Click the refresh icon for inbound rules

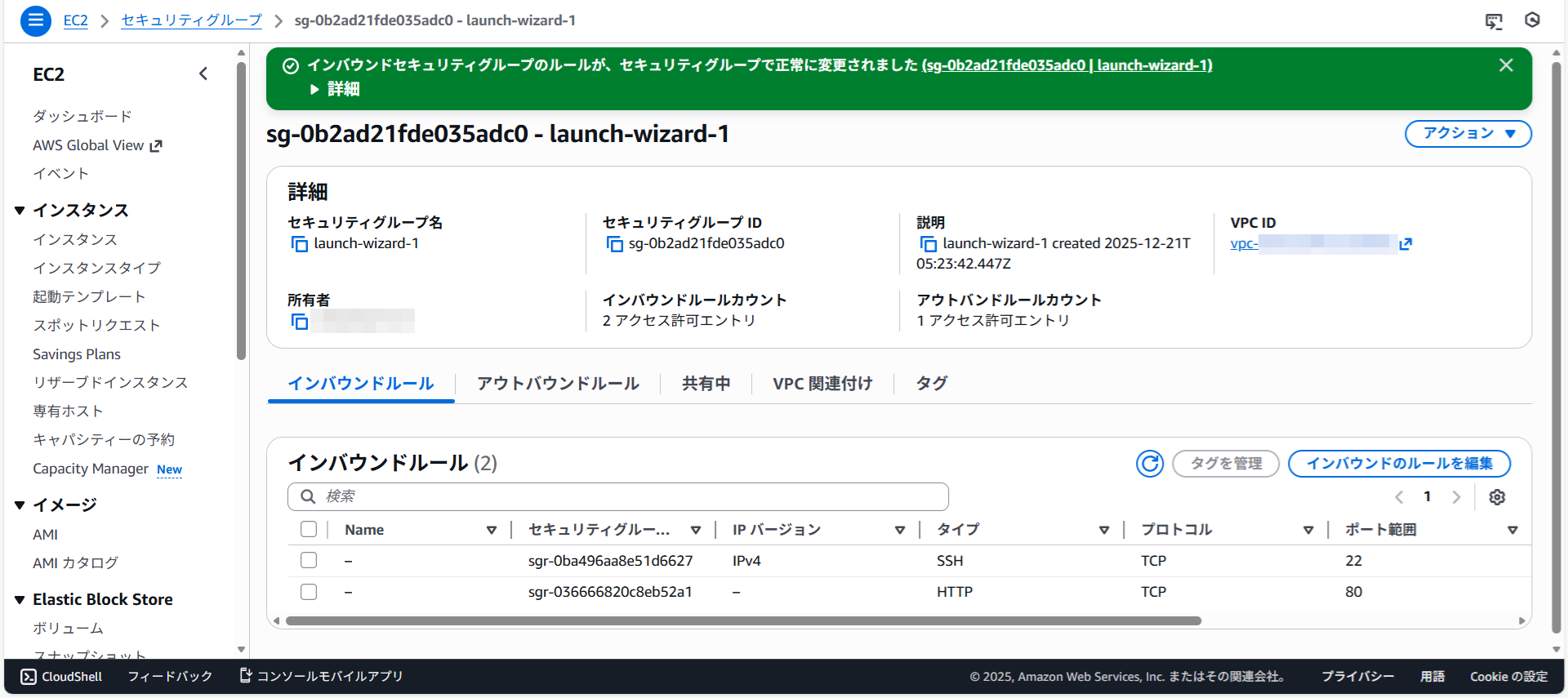1149,464
